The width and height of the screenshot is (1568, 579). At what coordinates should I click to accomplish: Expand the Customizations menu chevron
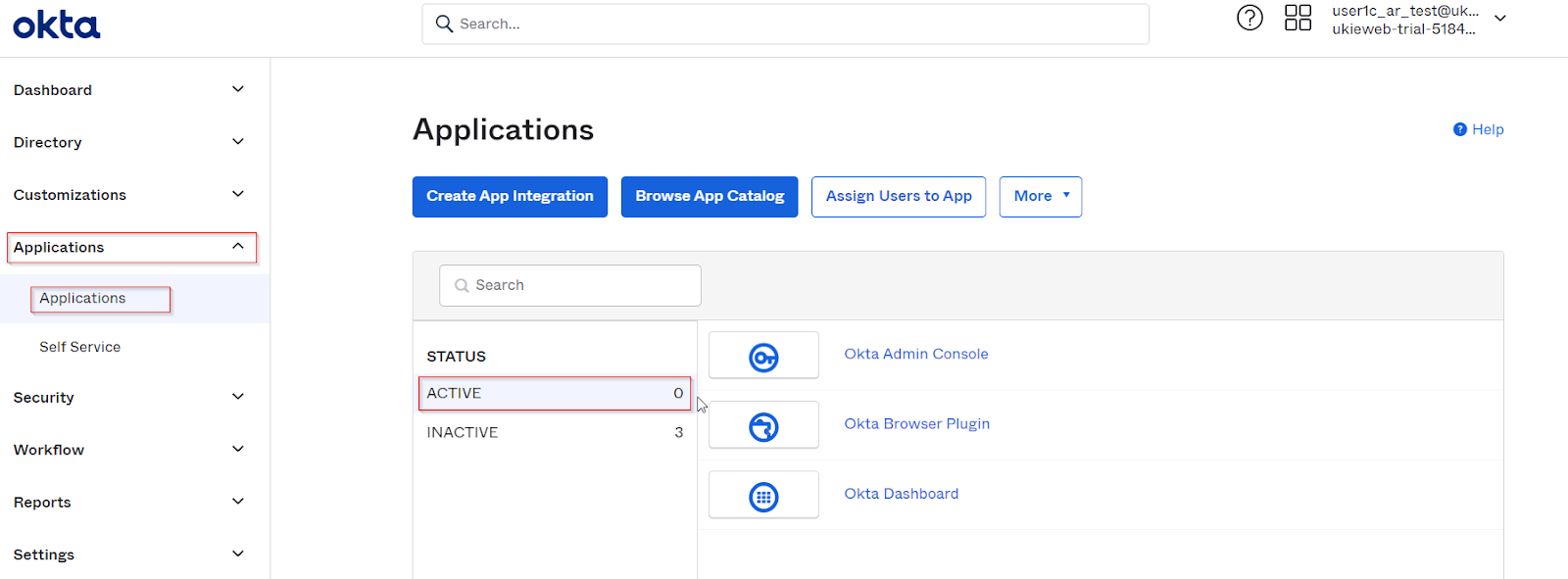[x=238, y=194]
